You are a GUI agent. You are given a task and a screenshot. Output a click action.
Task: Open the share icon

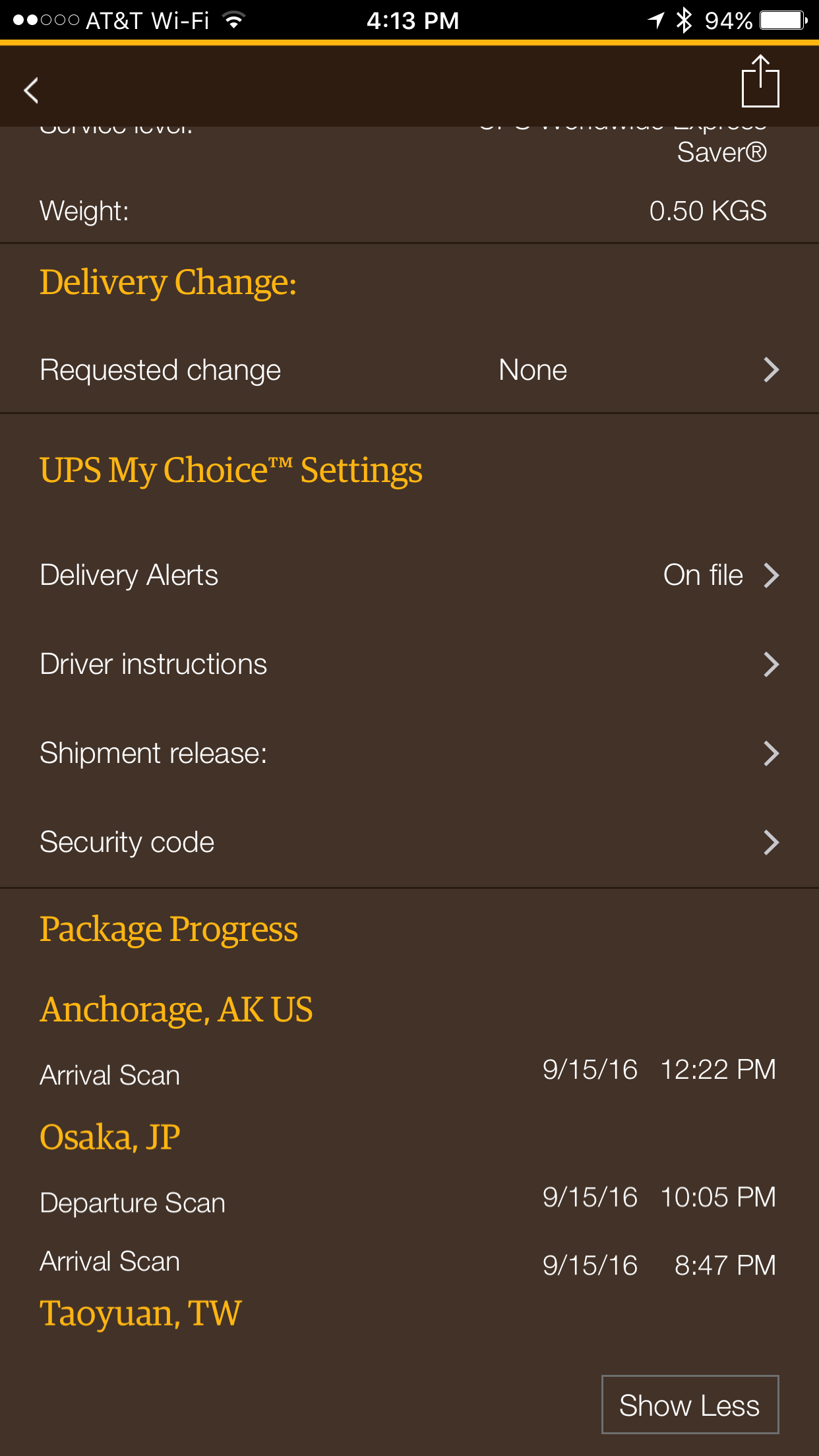coord(760,82)
